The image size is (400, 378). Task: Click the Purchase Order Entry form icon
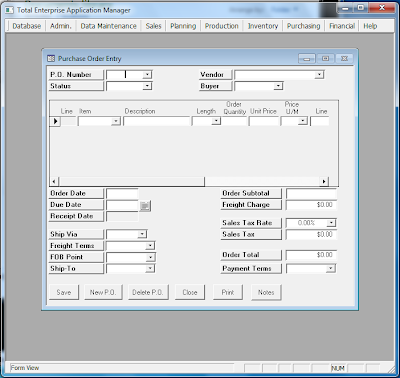click(x=51, y=59)
